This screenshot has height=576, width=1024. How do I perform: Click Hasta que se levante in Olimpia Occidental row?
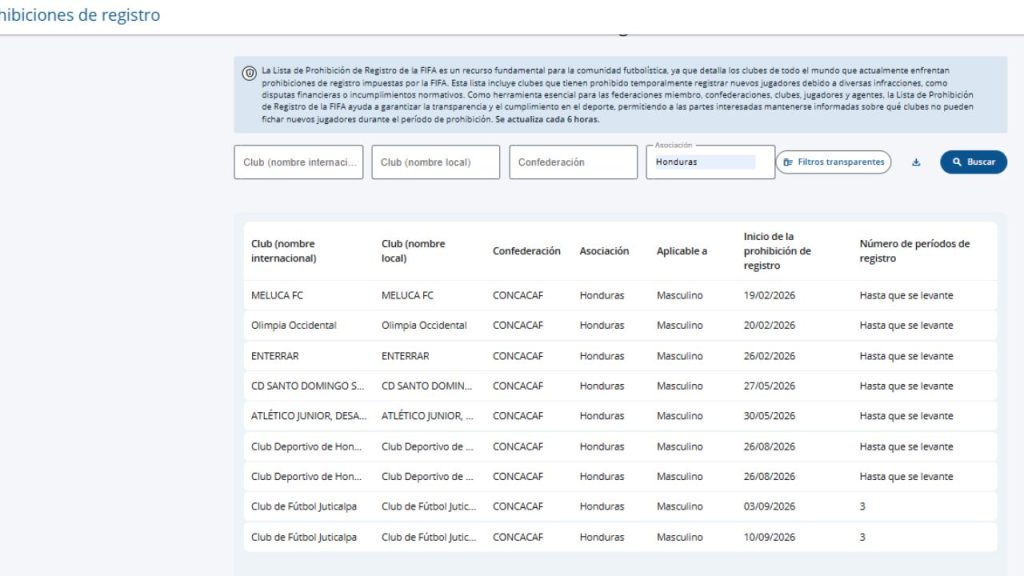point(906,325)
